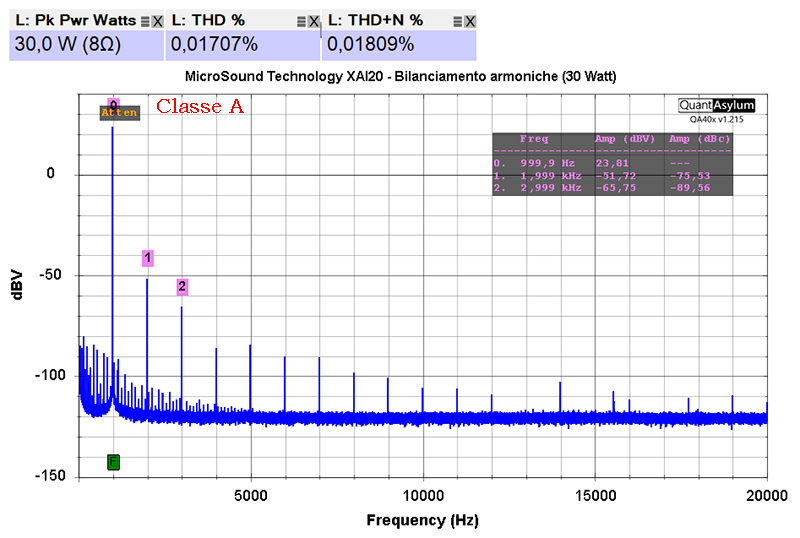Click the -100 y-axis tick label
This screenshot has height=538, width=800.
(x=51, y=376)
